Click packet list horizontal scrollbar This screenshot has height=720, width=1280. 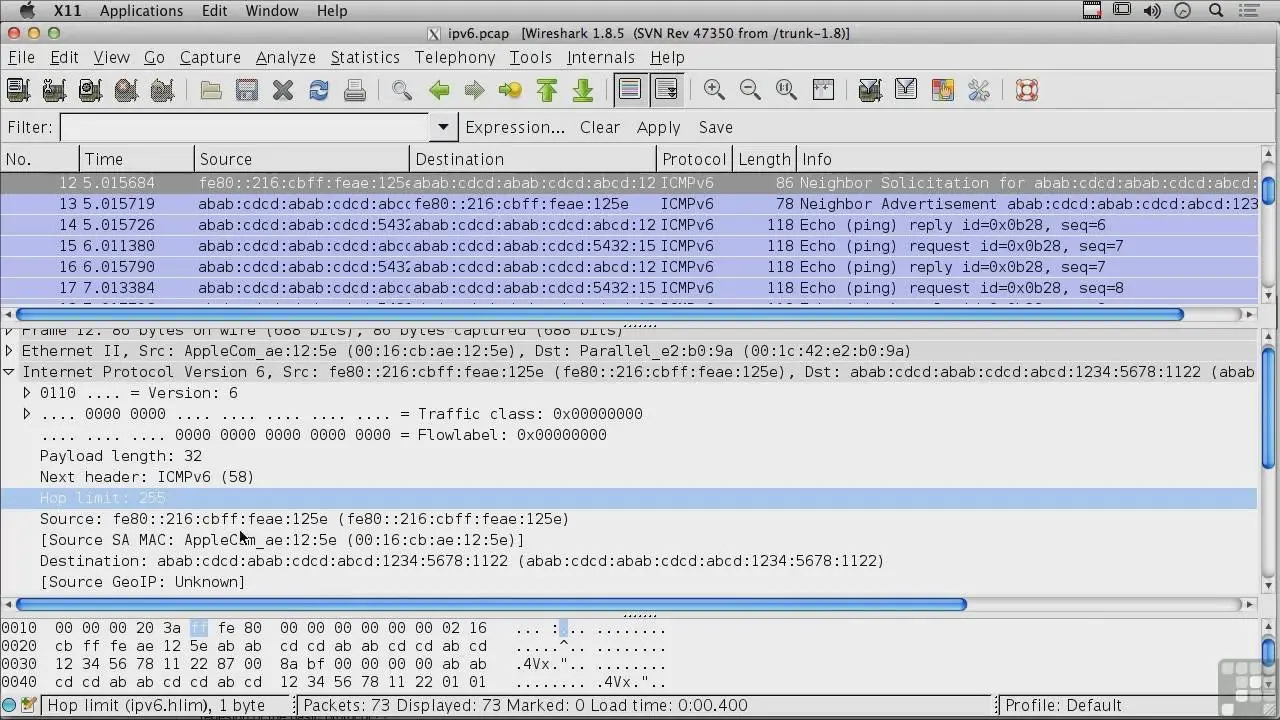(600, 314)
